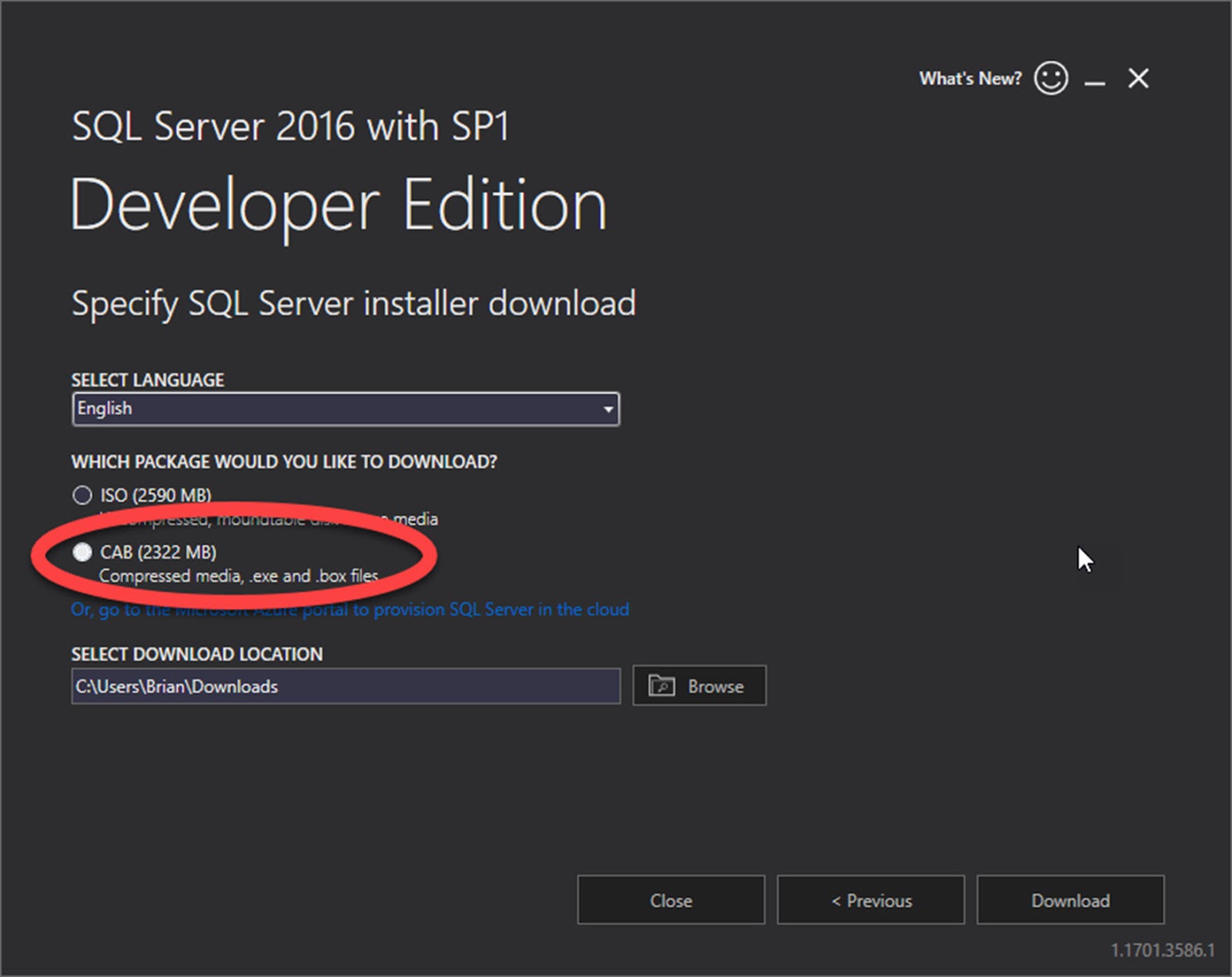Click the Specify SQL Server installer download heading
This screenshot has height=977, width=1232.
(353, 303)
